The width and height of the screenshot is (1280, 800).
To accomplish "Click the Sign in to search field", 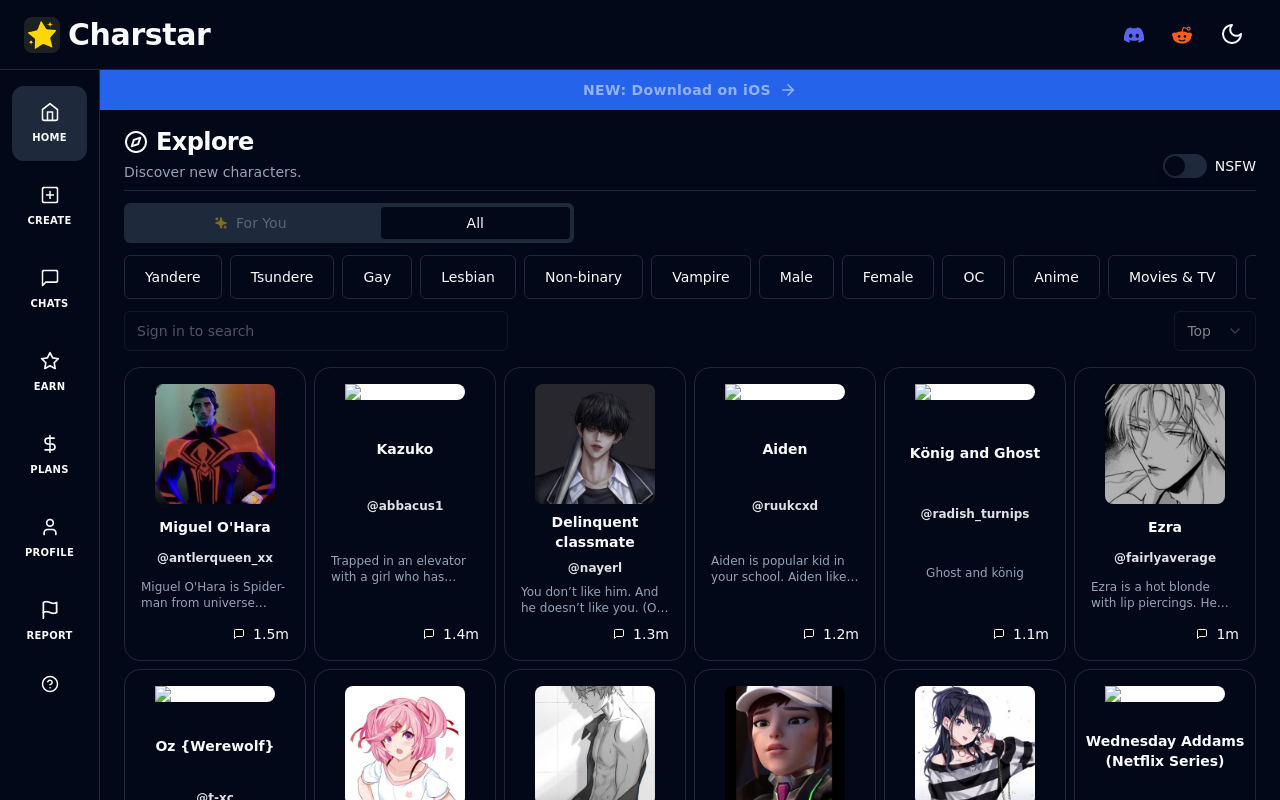I will pyautogui.click(x=316, y=331).
